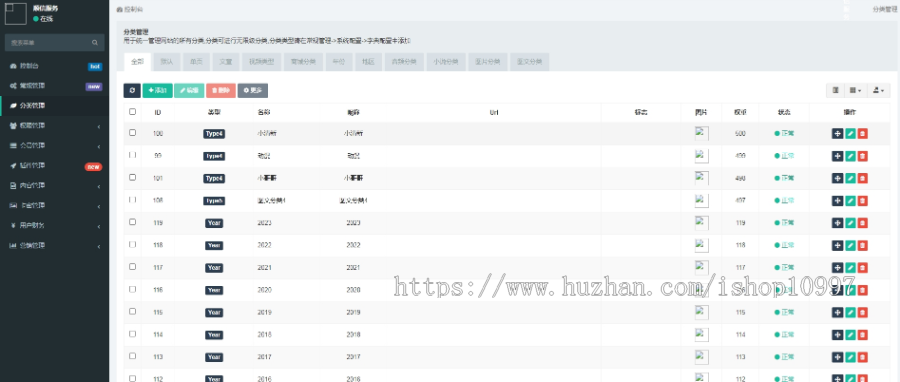The height and width of the screenshot is (382, 900).
Task: Click the drag handle in Year 2022 row
Action: [x=837, y=245]
